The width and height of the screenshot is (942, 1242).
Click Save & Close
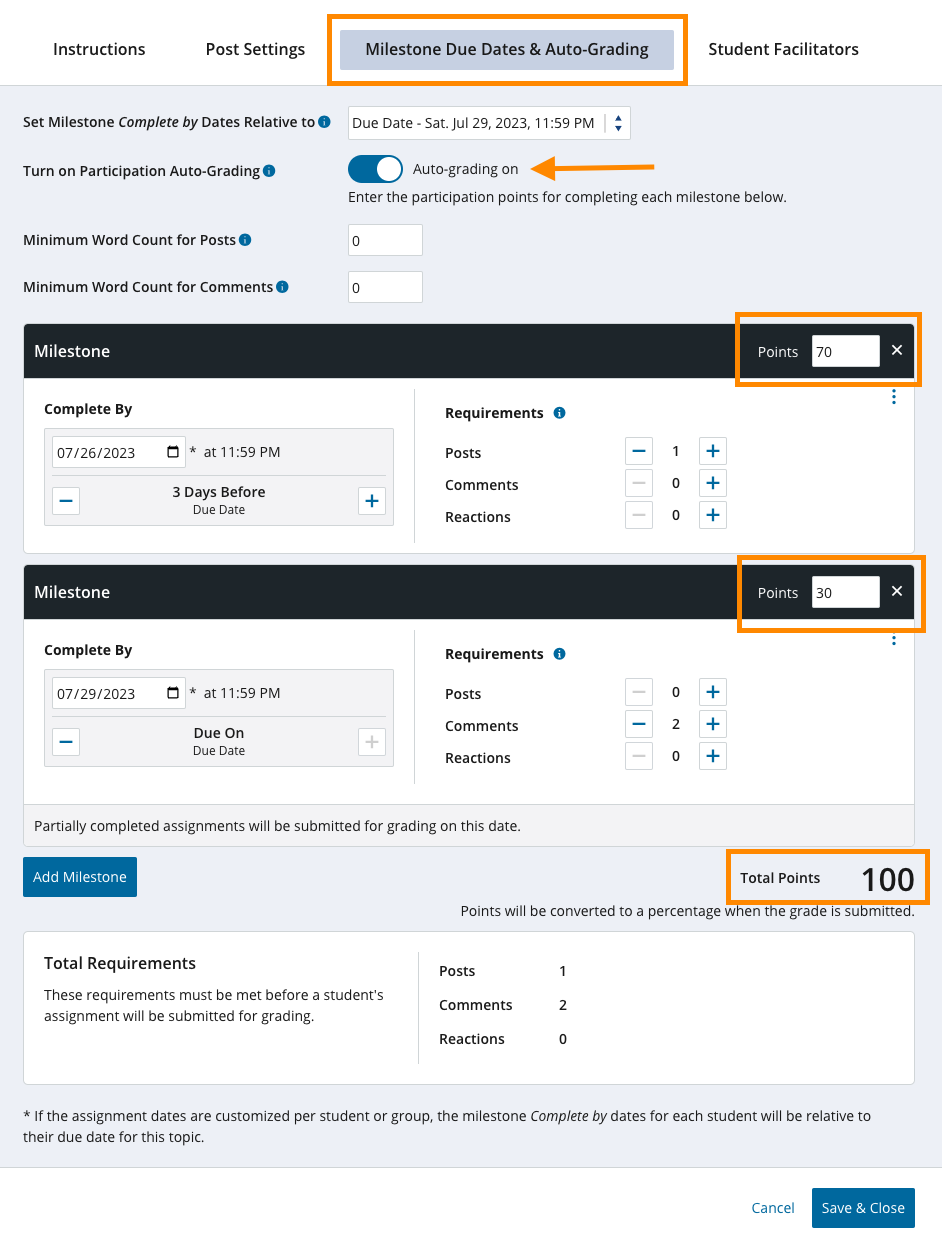pyautogui.click(x=862, y=1208)
